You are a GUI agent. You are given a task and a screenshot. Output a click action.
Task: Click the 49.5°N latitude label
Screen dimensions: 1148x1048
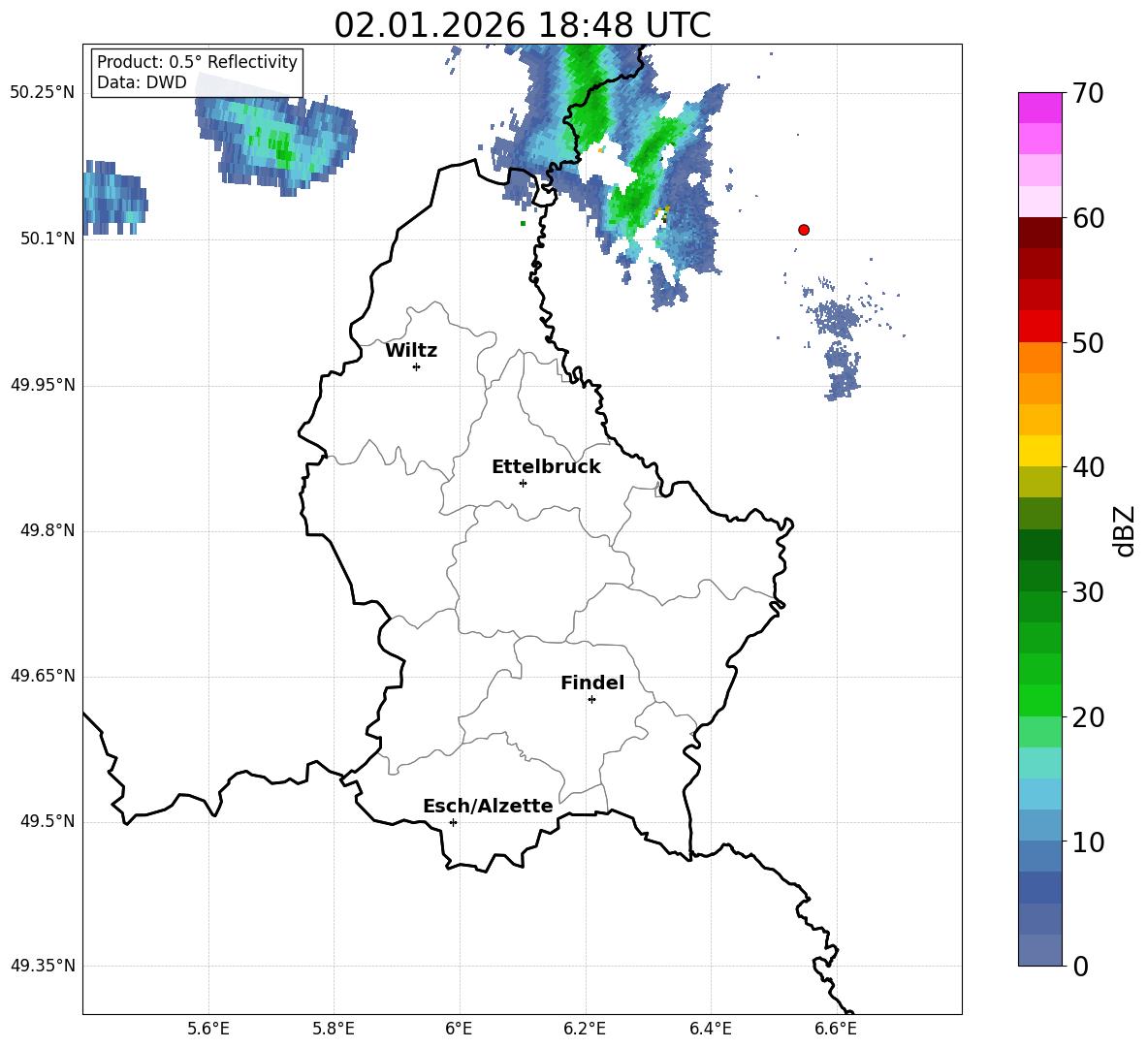click(x=48, y=821)
